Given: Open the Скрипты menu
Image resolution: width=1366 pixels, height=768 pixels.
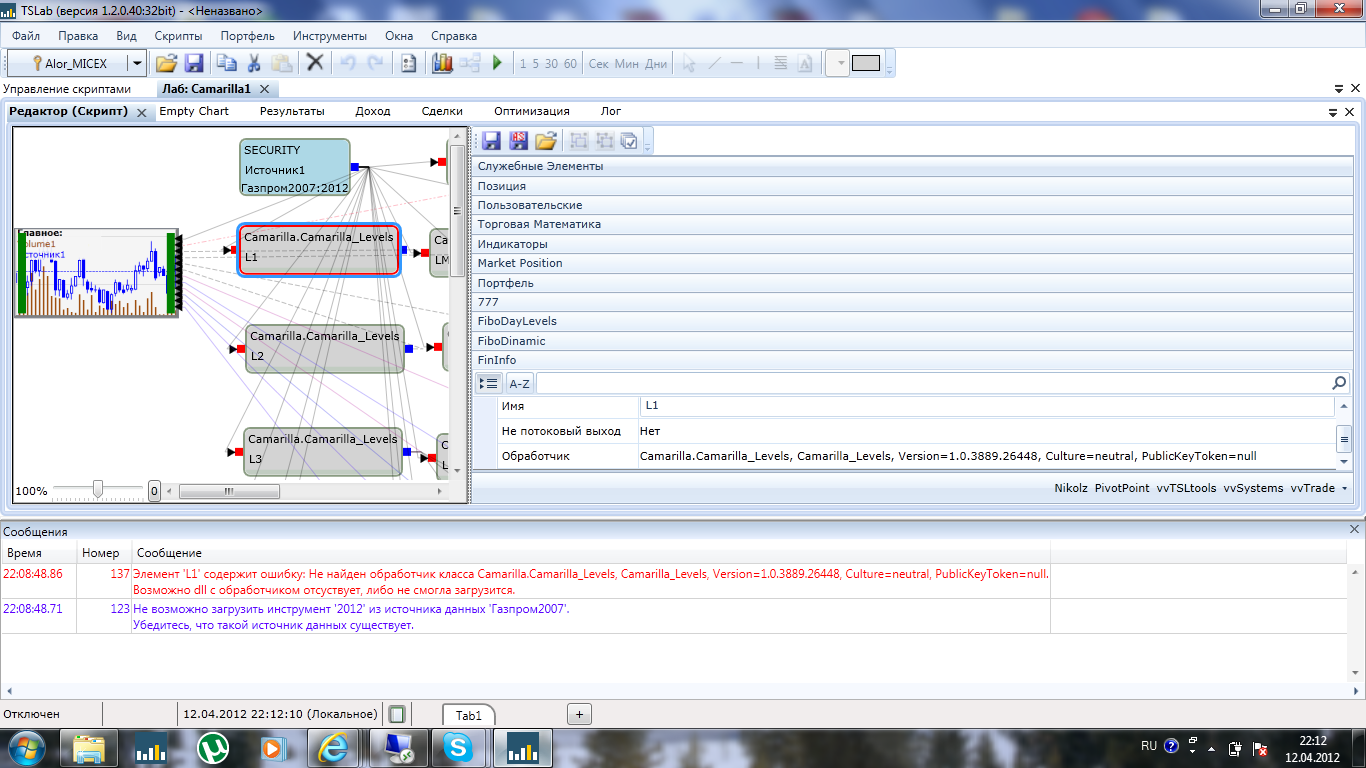Looking at the screenshot, I should click(x=178, y=36).
